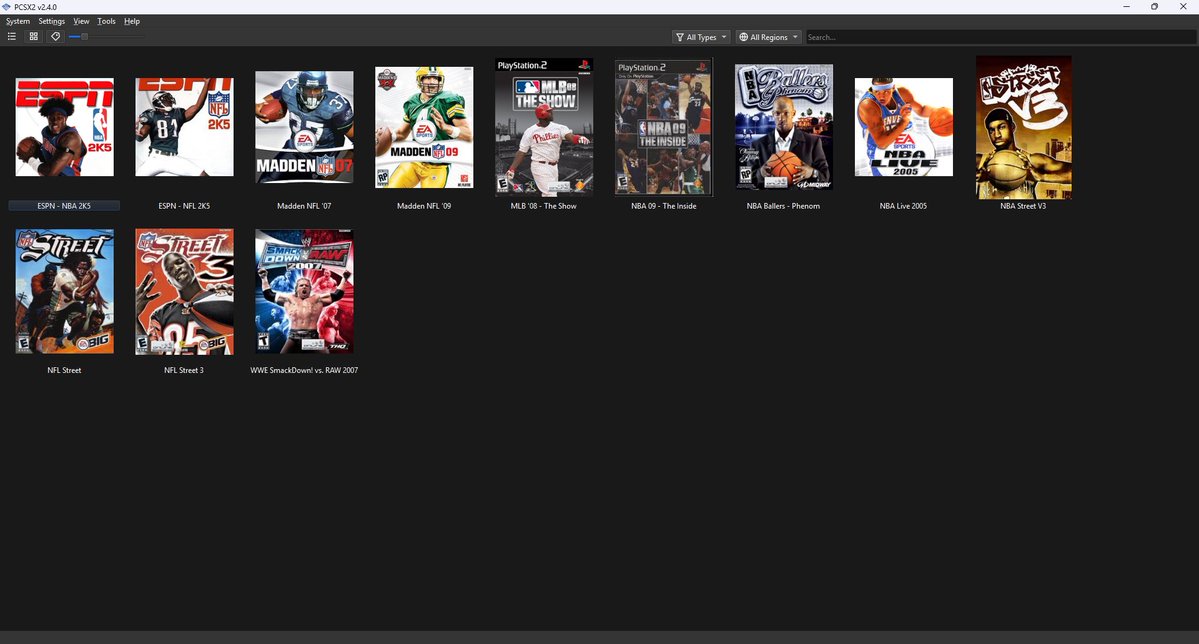The height and width of the screenshot is (644, 1199).
Task: Click the 'ESPN - NBA 2K5' title label
Action: (x=64, y=206)
